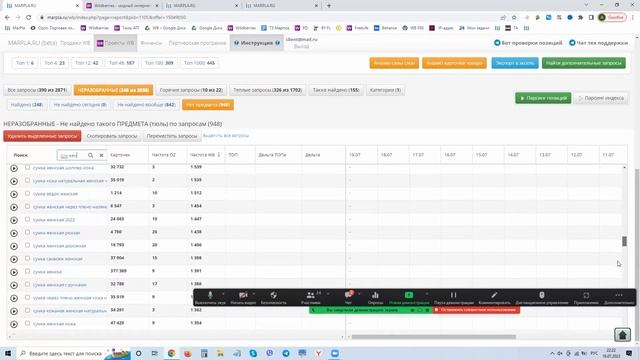Open Zoom app in Windows taskbar
Image resolution: width=640 pixels, height=360 pixels.
pos(335,353)
